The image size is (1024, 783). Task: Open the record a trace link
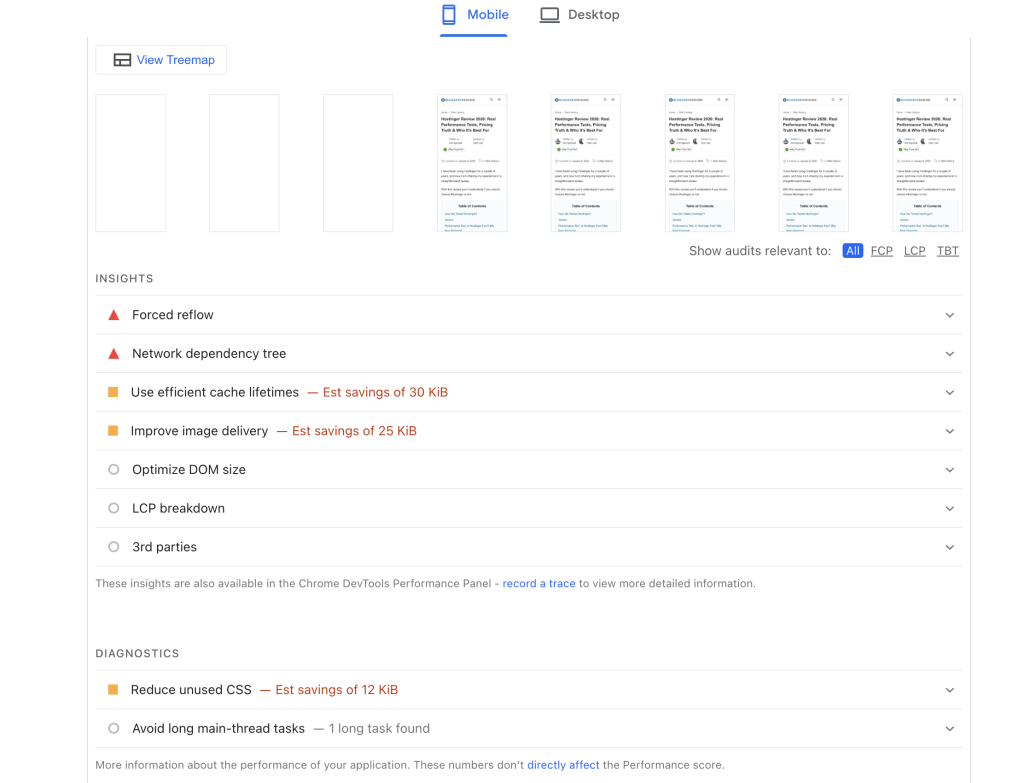[x=539, y=583]
